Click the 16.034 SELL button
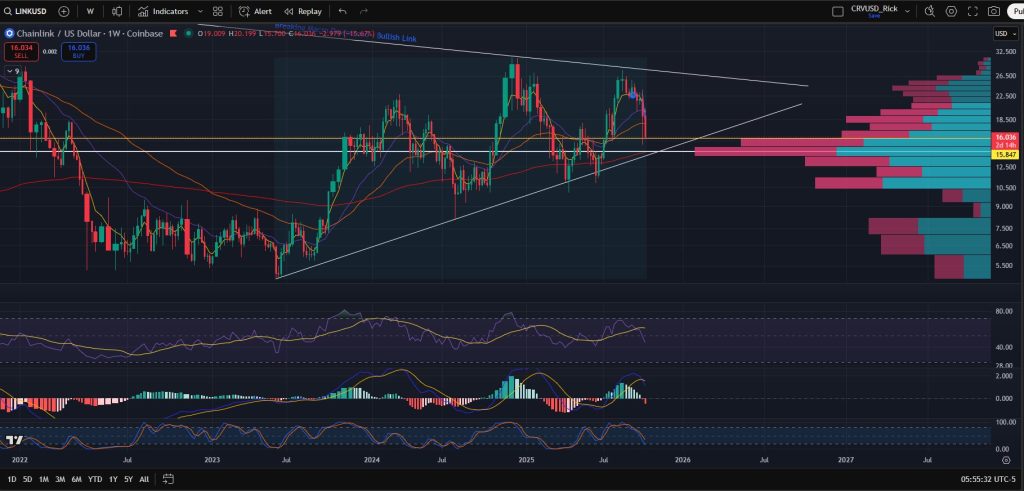This screenshot has height=491, width=1024. click(x=21, y=50)
